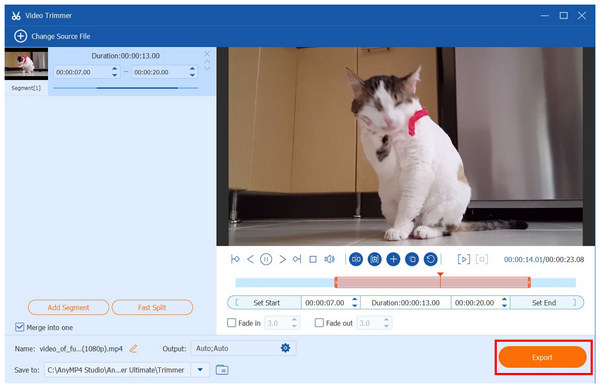Click Duration:00:00:13.00 text in segment panel

click(x=126, y=56)
